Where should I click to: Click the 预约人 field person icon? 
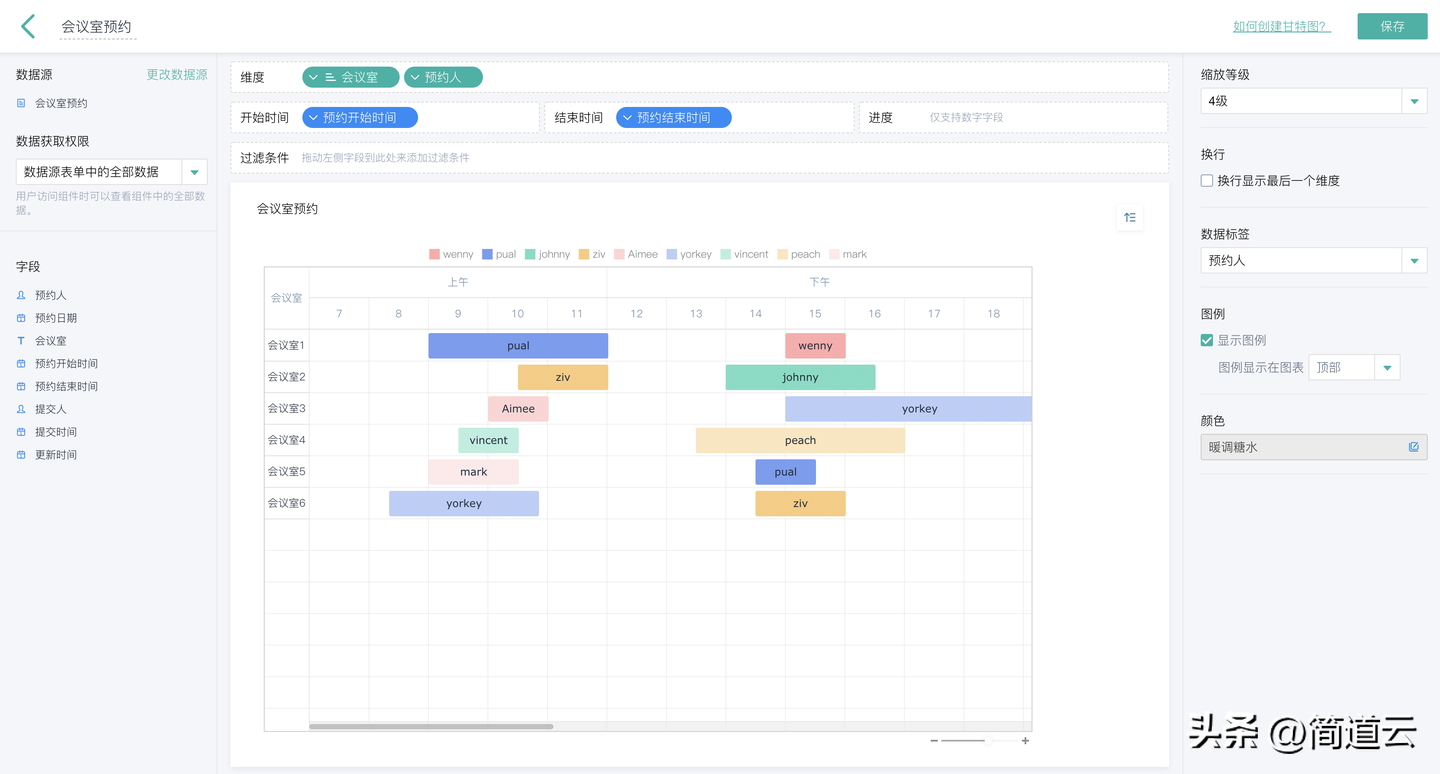point(22,295)
